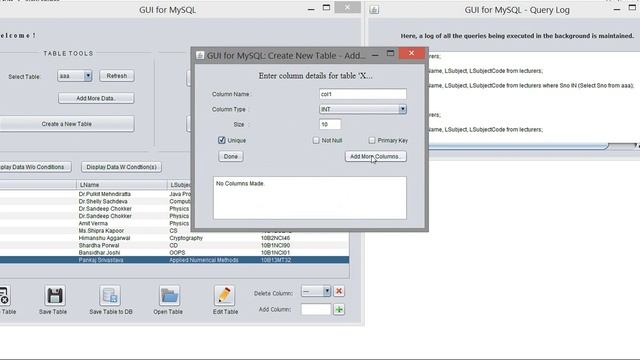Click the No Columns Made text area
This screenshot has width=640, height=360.
click(x=310, y=198)
